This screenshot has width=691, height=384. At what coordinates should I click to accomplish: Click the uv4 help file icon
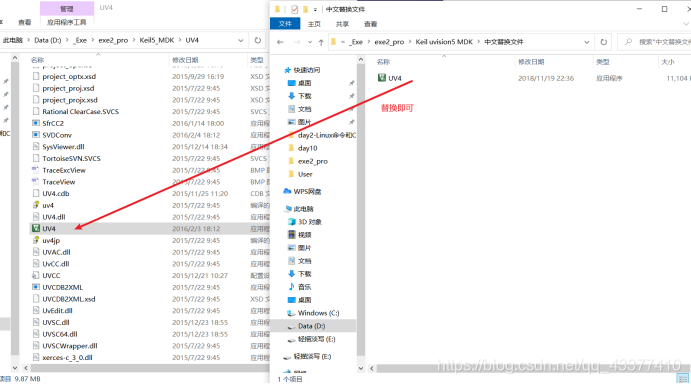36,205
